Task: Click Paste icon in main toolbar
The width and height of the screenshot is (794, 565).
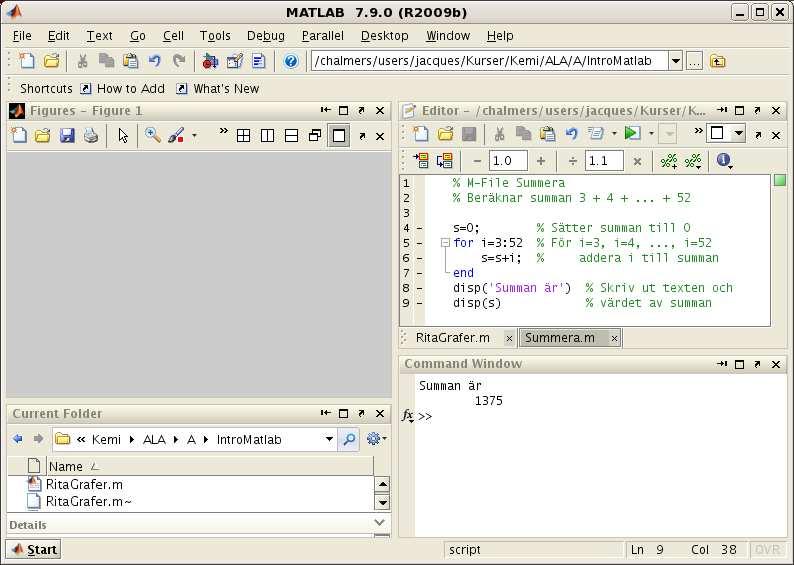Action: [131, 61]
